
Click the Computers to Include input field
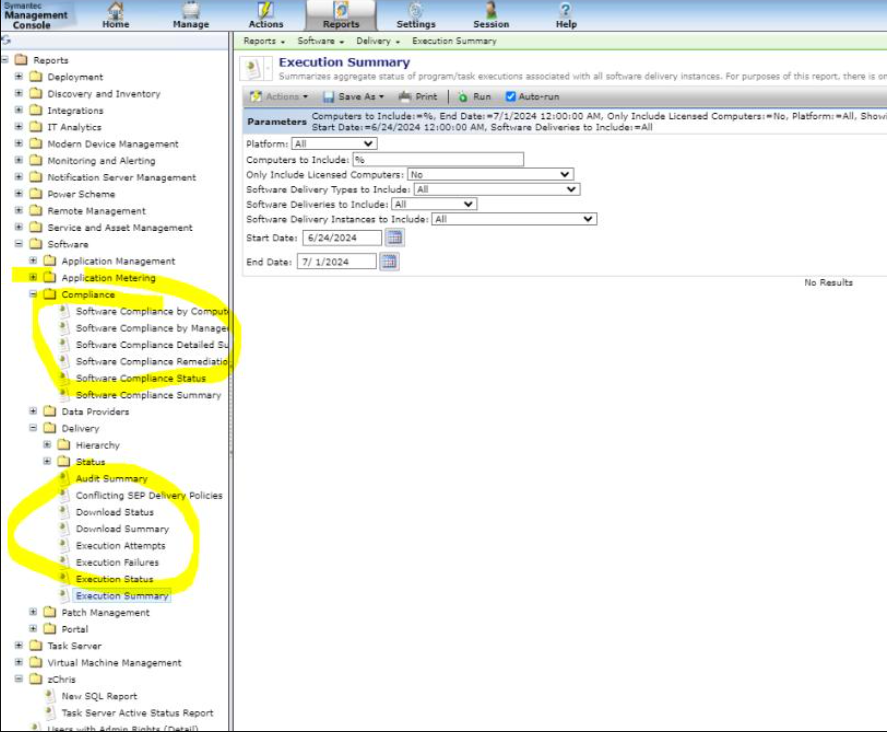[x=438, y=160]
